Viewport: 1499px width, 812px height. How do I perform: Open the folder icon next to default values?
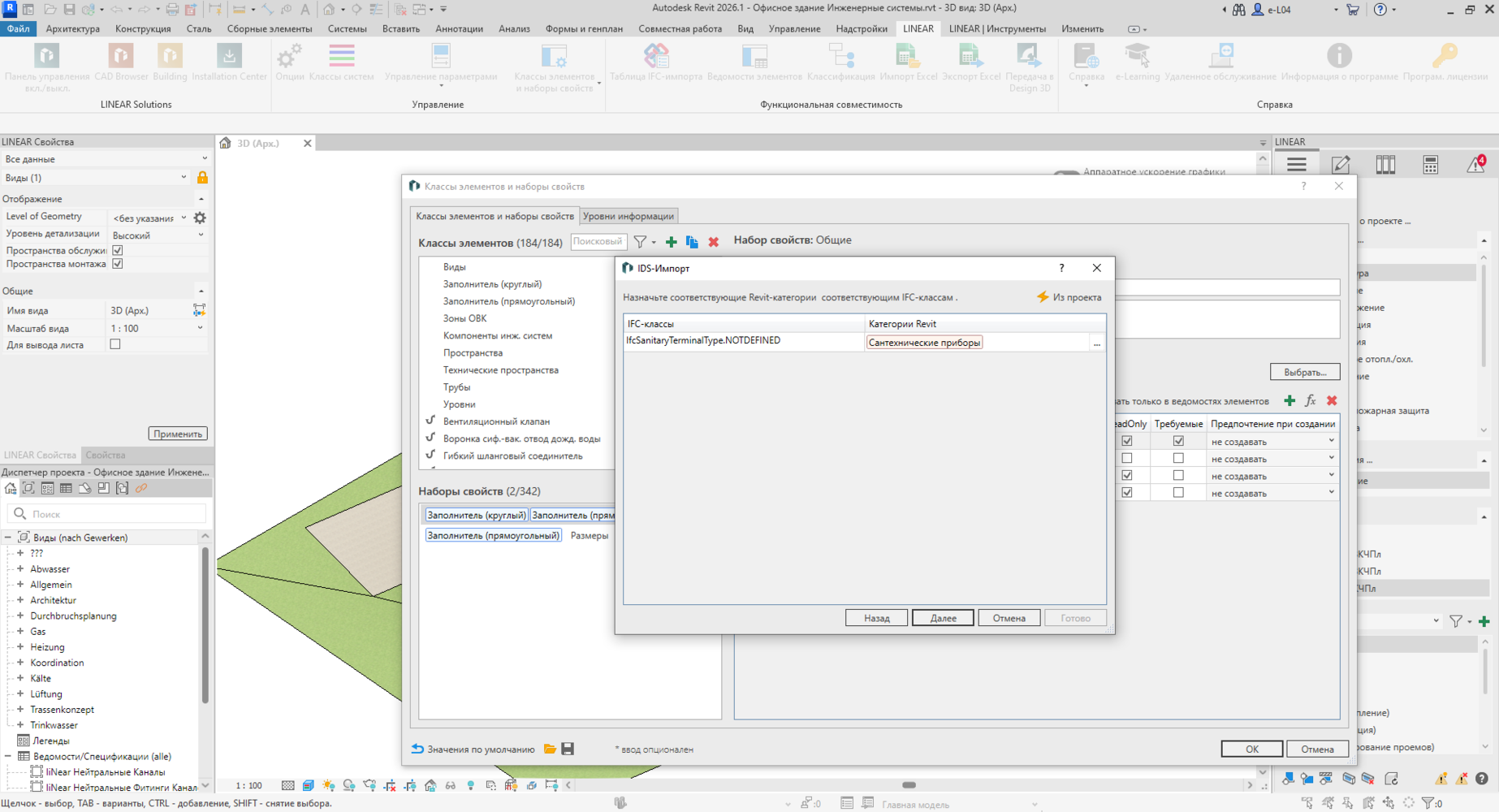(x=550, y=749)
